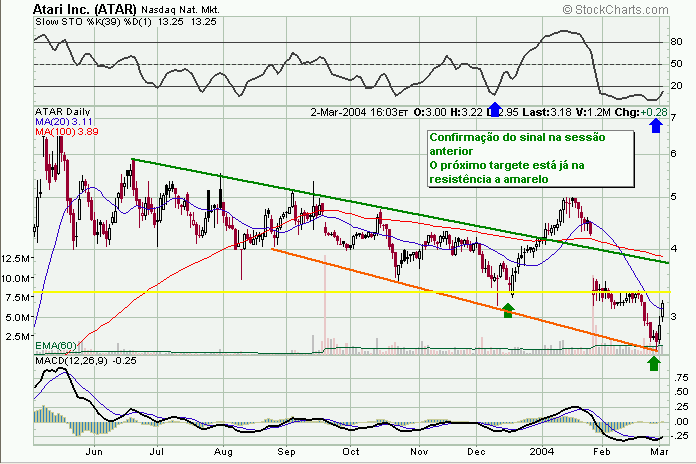Viewport: 696px width, 464px height.
Task: Click the Oct label on date axis
Action: point(351,452)
